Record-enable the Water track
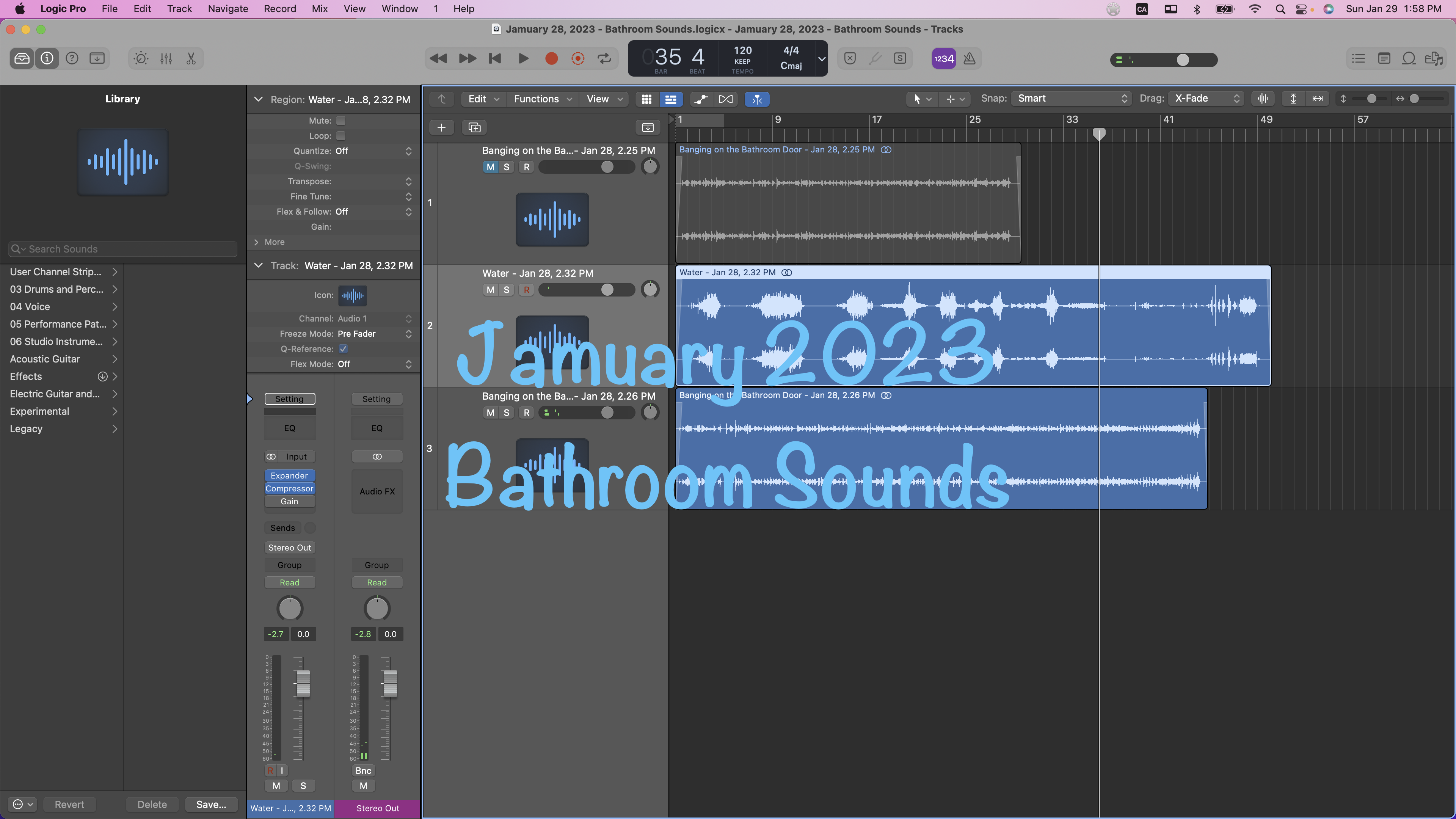This screenshot has height=819, width=1456. 527,289
